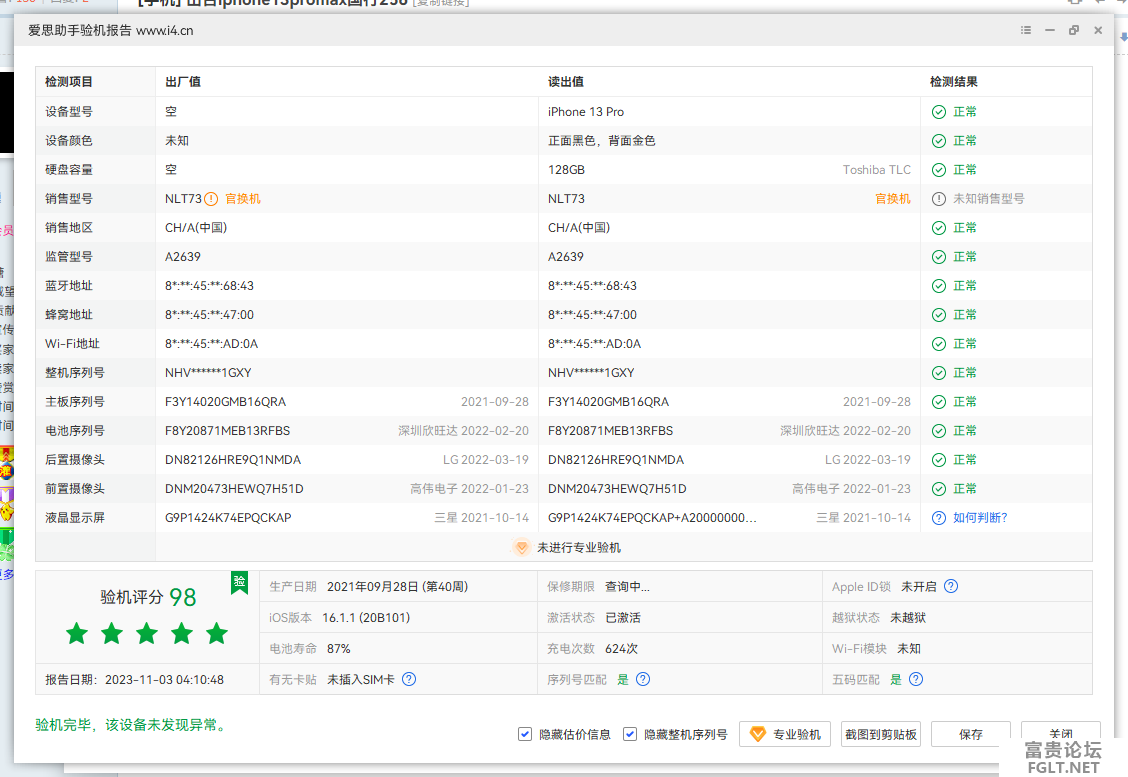Click the help icon beside 未插入SIM卡

409,679
